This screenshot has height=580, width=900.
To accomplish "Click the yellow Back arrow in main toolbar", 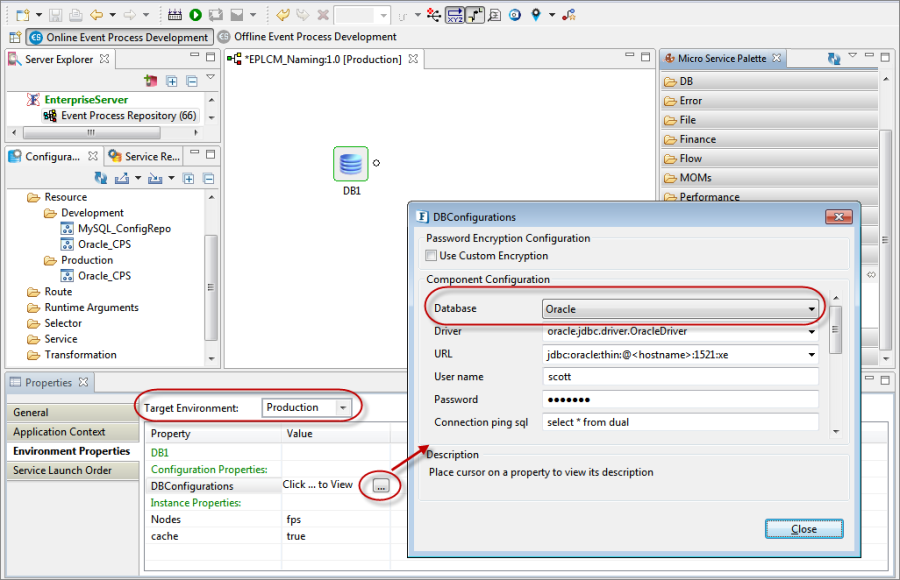I will [x=96, y=15].
